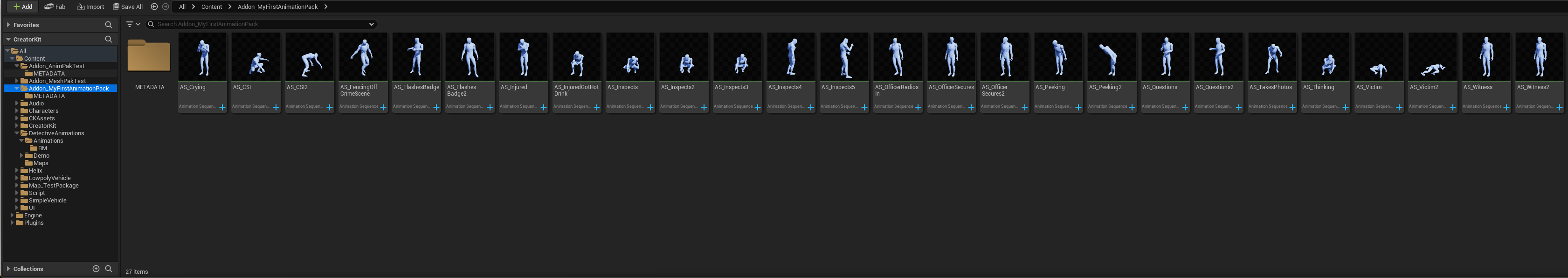1568x278 pixels.
Task: Expand the Addon_MeshPakTest folder
Action: point(16,81)
